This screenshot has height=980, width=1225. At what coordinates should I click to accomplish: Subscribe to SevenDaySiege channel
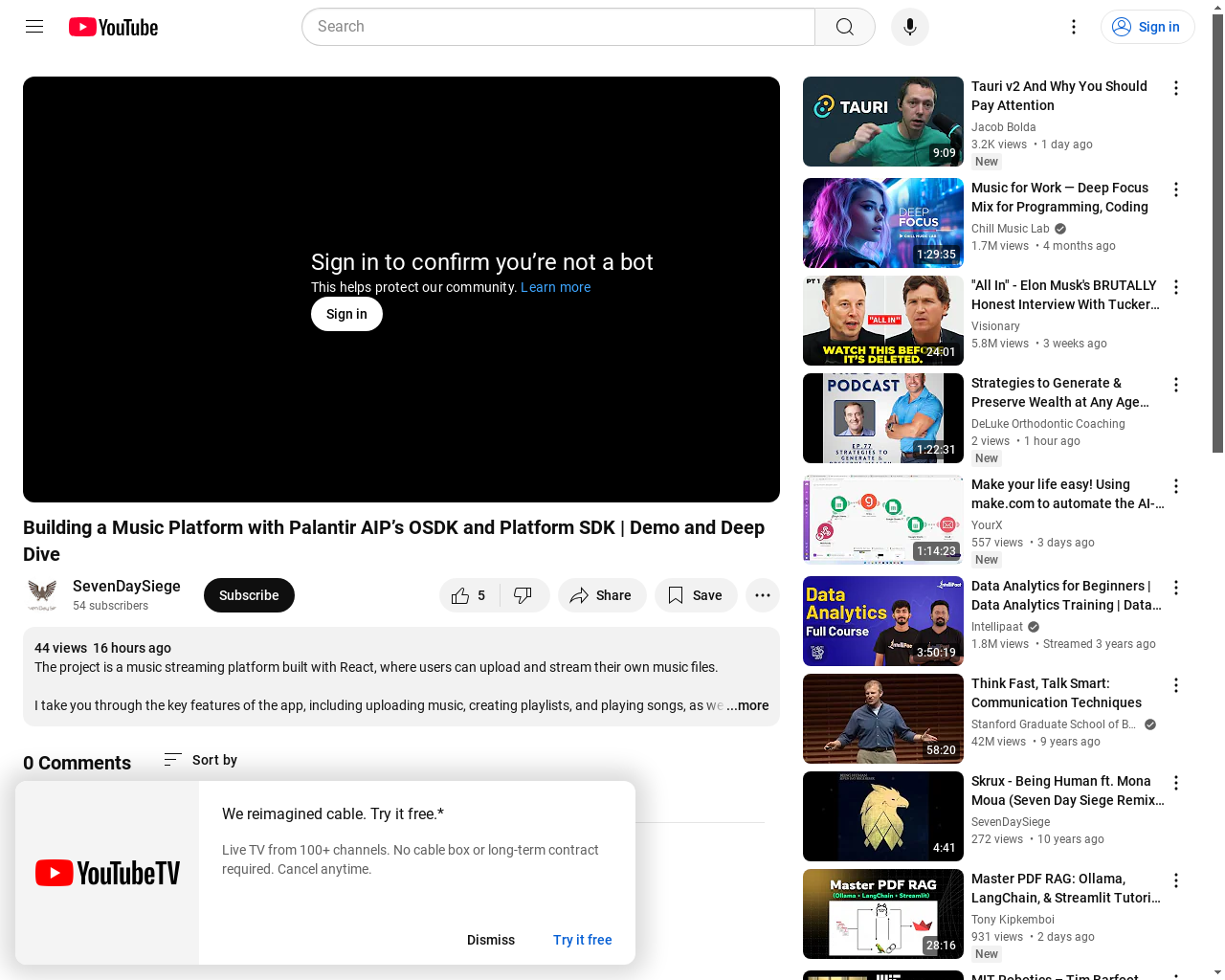click(x=249, y=595)
